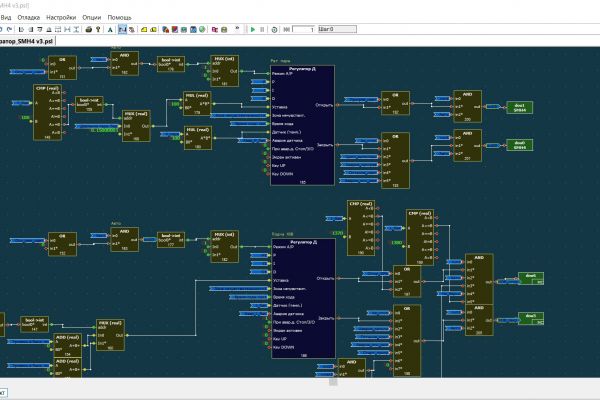Open the Опции menu
600x400 pixels.
(92, 17)
